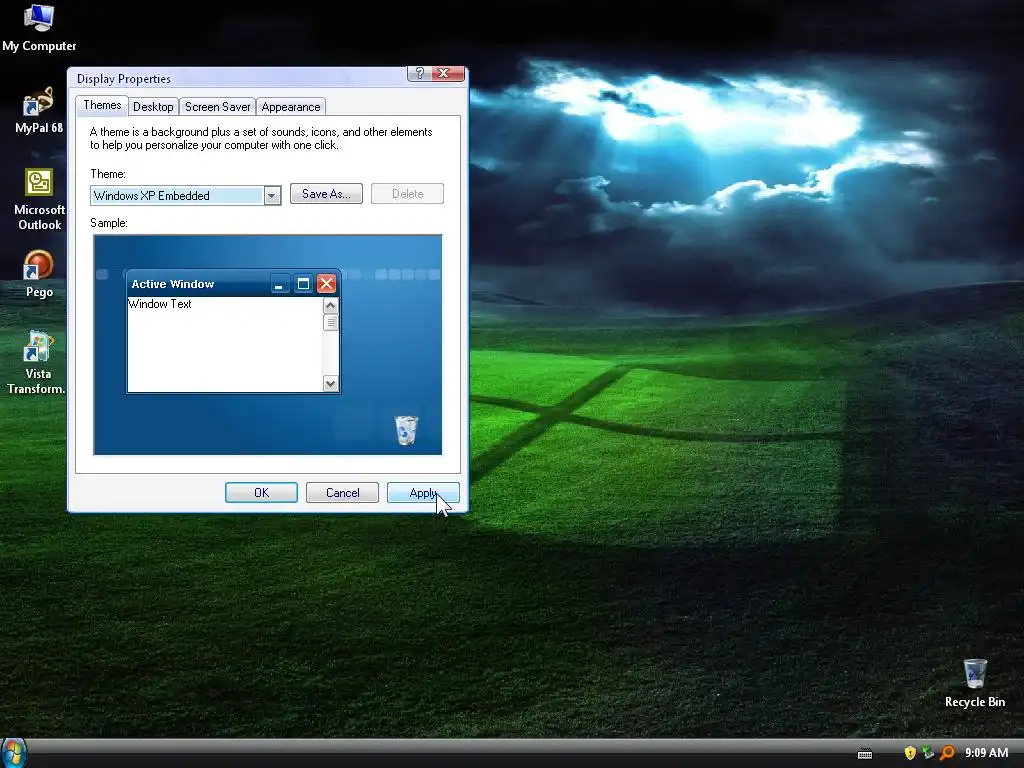Click the yellow security shield tray icon
The image size is (1024, 768).
[910, 753]
